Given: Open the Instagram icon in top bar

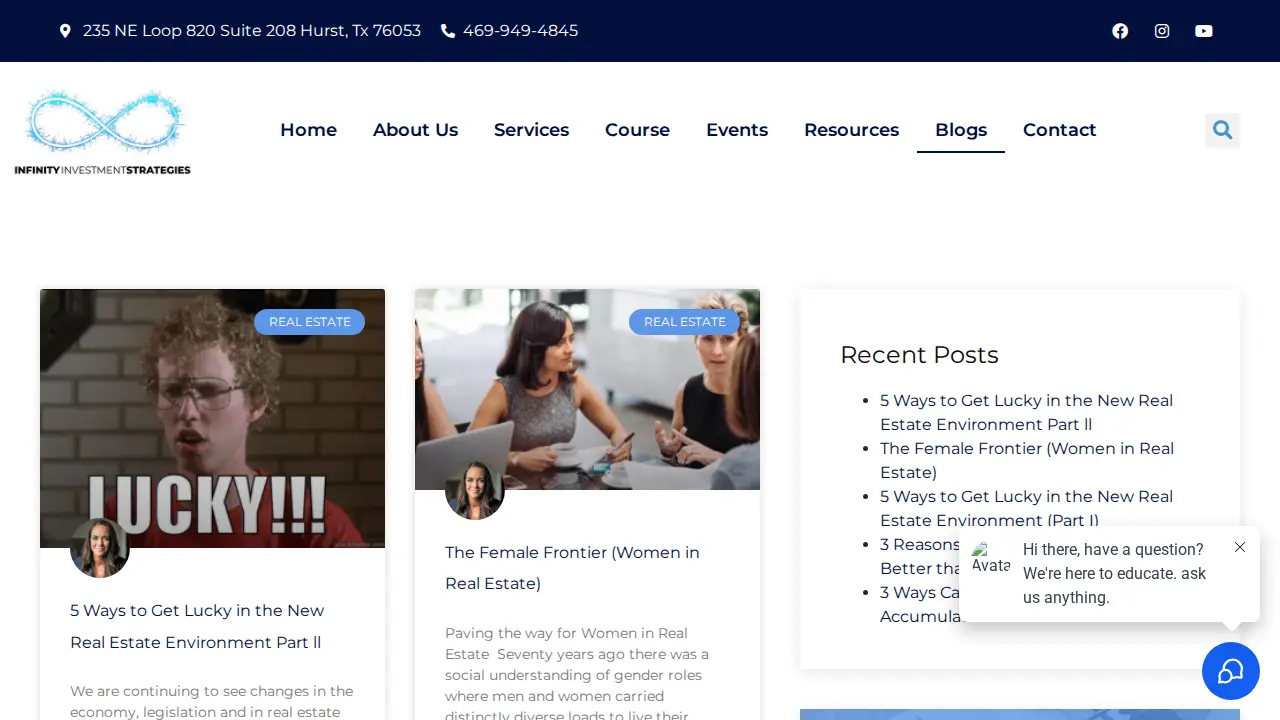Looking at the screenshot, I should click(1162, 31).
